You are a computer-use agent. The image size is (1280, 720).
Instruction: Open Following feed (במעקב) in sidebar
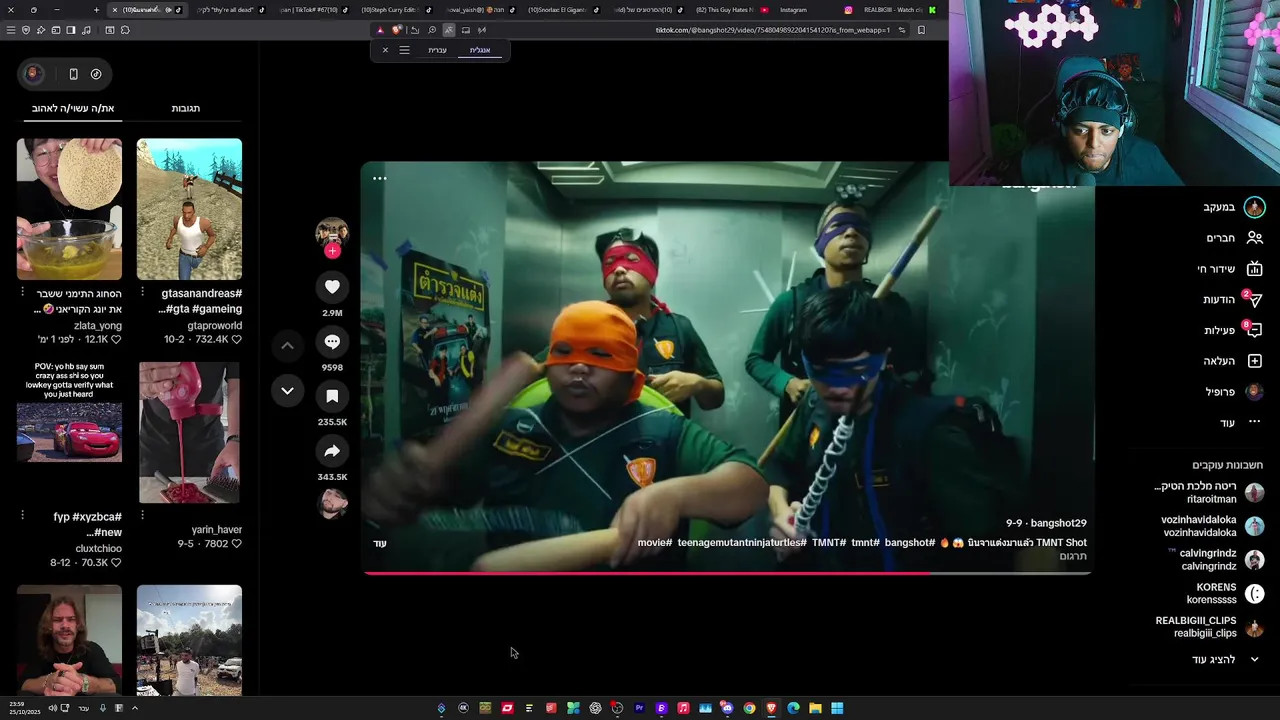click(1233, 207)
